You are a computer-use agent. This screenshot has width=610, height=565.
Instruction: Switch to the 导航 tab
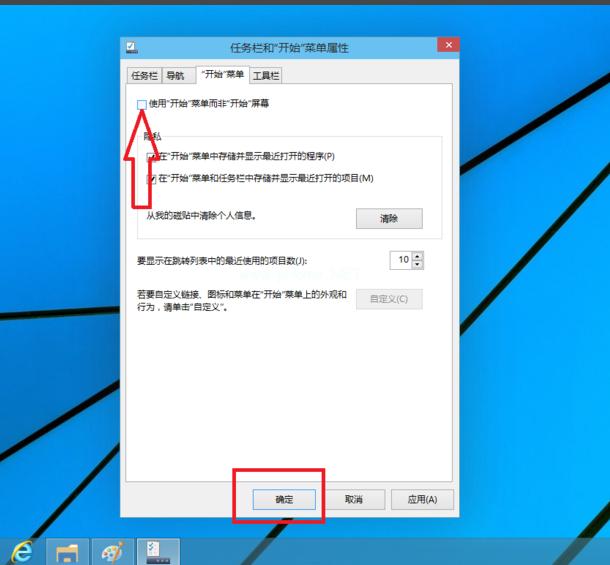coord(179,75)
